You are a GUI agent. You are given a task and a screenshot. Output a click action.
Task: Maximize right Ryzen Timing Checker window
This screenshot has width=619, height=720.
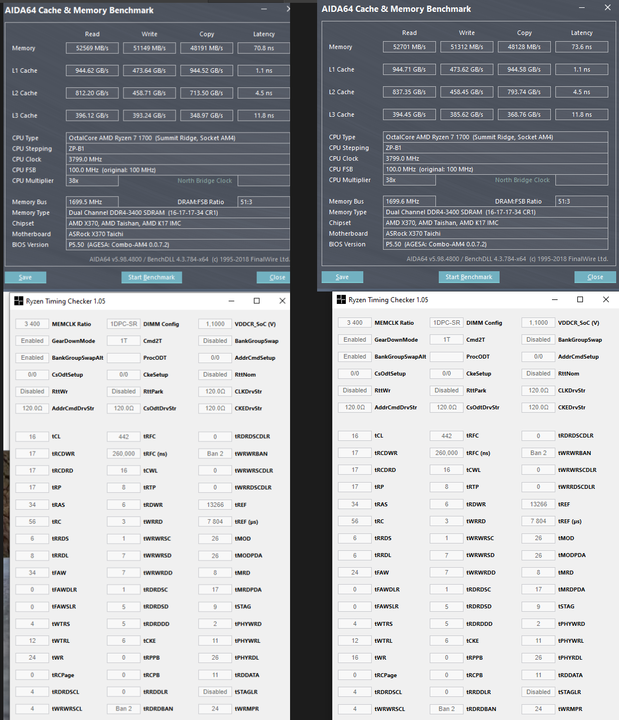pos(580,299)
